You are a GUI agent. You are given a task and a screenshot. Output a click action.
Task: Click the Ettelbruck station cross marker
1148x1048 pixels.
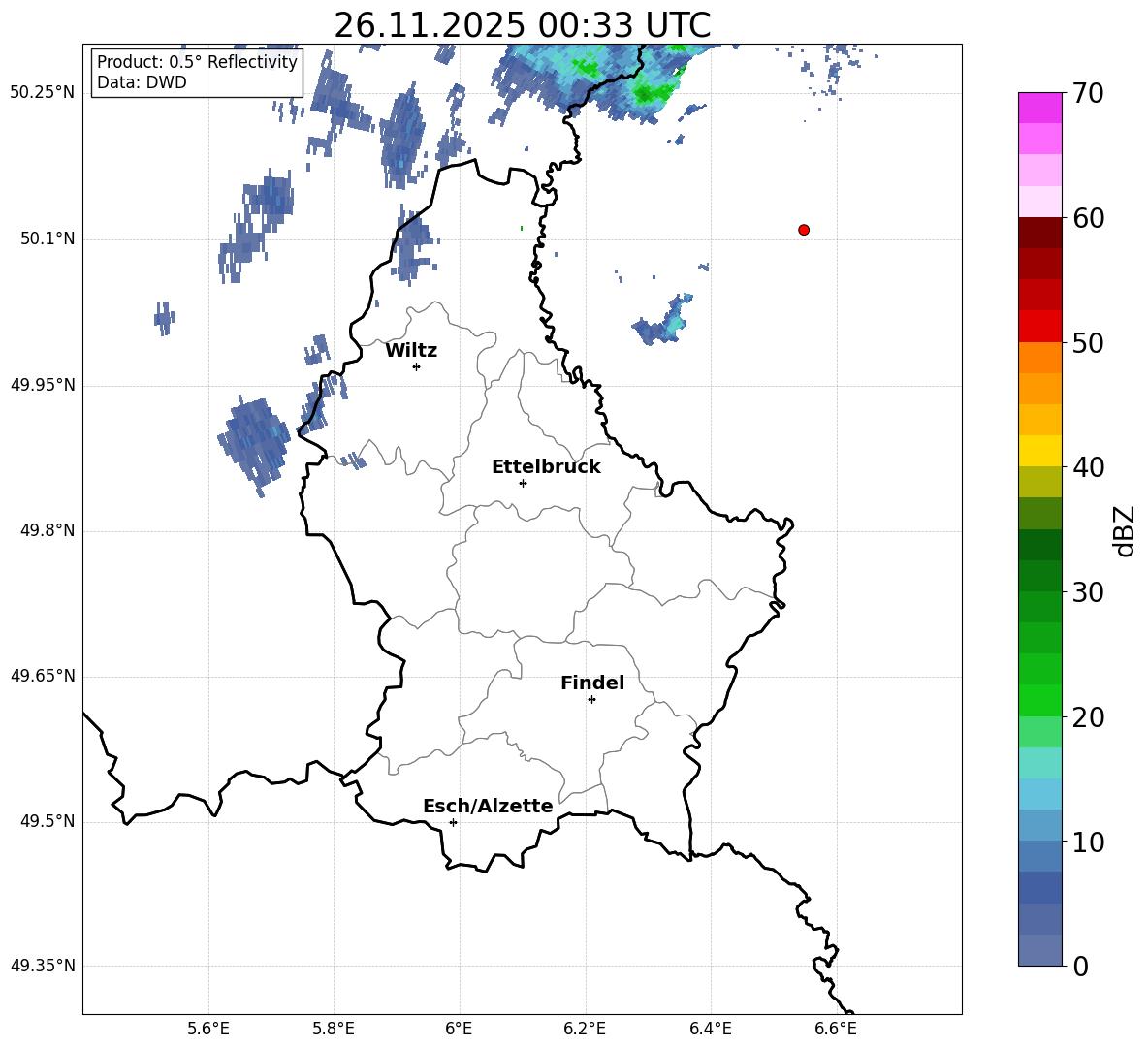tap(523, 483)
